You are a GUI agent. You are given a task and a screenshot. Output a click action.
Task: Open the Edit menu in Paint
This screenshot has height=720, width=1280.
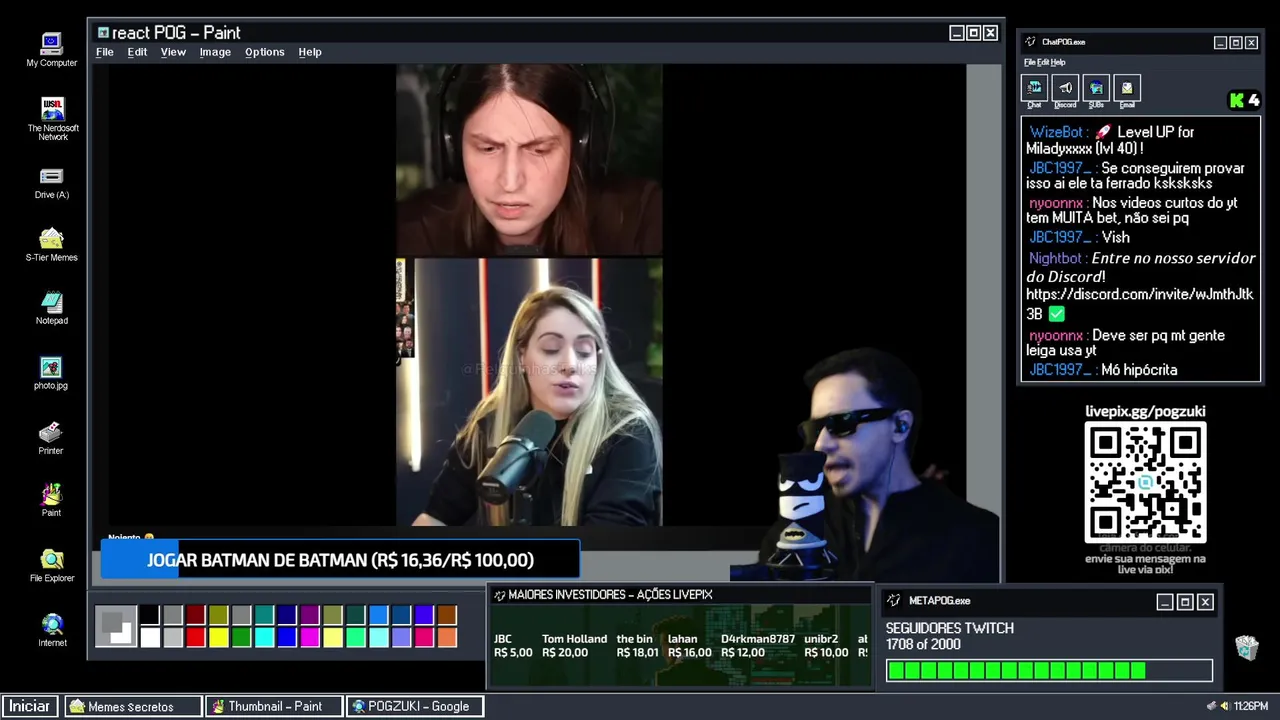[137, 52]
